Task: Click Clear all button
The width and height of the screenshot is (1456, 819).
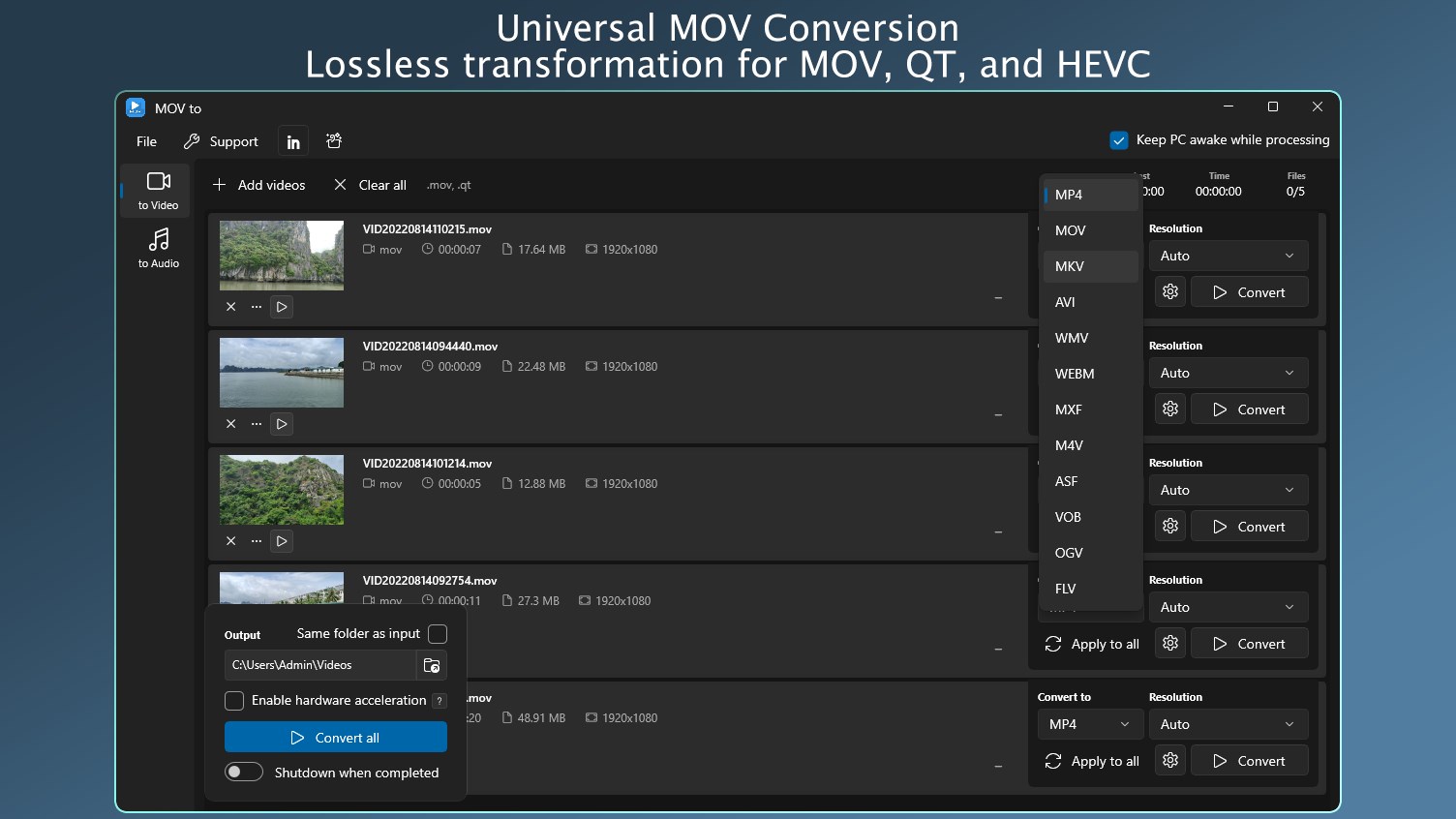Action: click(x=370, y=185)
